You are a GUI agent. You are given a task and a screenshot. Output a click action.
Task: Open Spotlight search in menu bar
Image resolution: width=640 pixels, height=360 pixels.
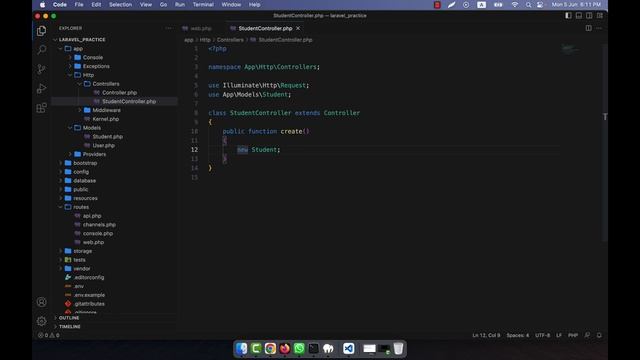pos(528,5)
